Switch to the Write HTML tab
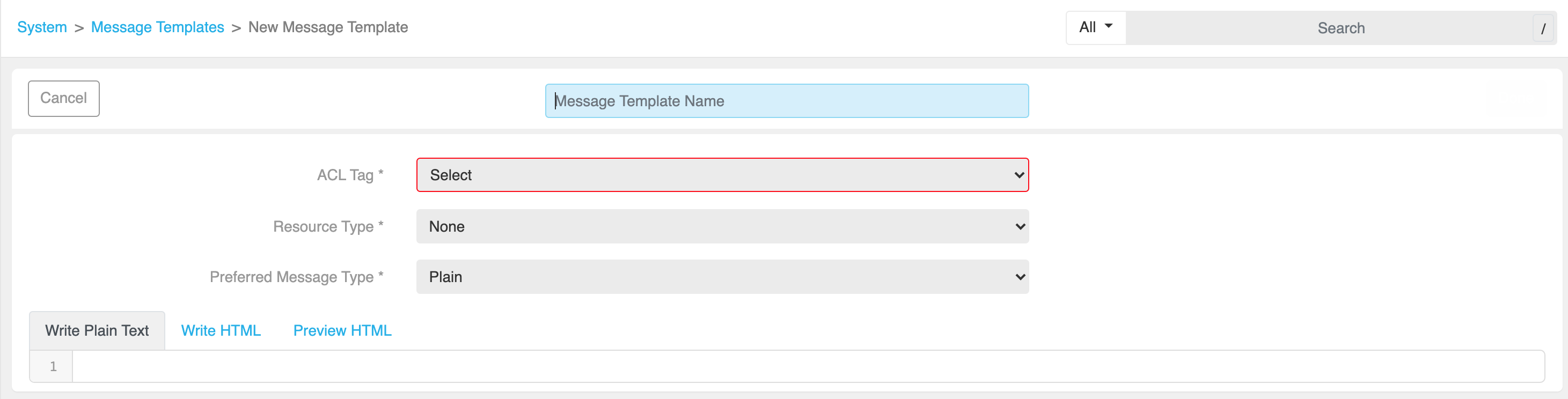 [x=221, y=330]
